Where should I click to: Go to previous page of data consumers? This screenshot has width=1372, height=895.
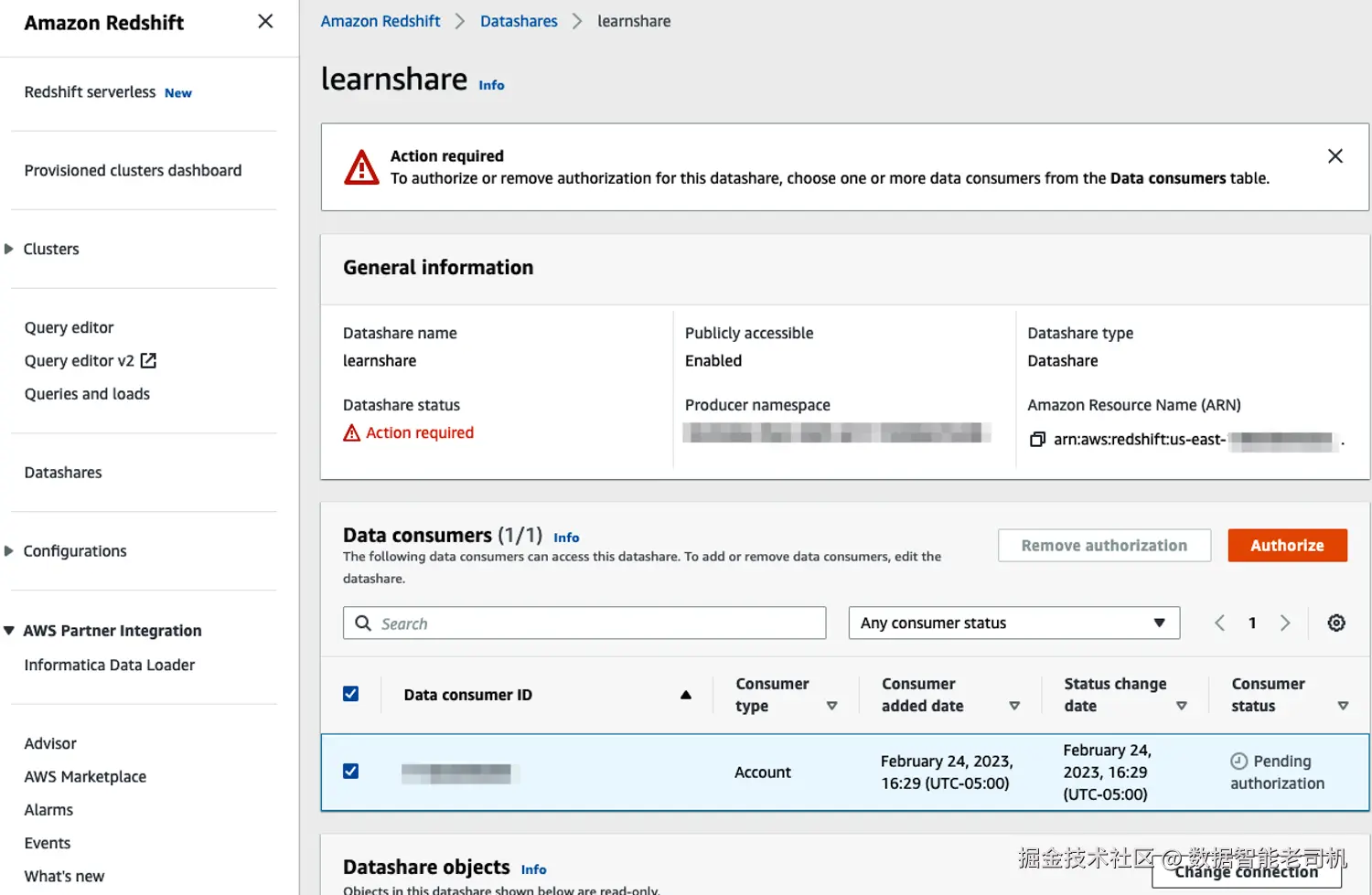[x=1219, y=623]
